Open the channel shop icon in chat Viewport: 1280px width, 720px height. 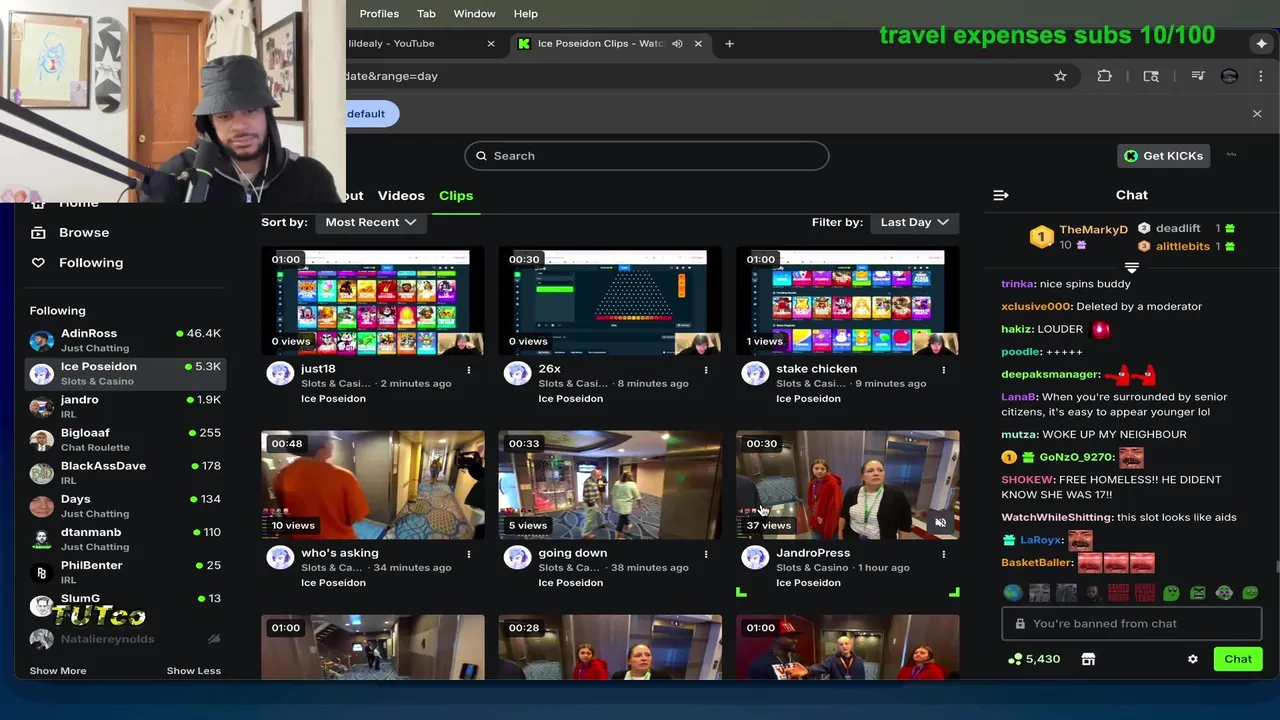click(1088, 659)
